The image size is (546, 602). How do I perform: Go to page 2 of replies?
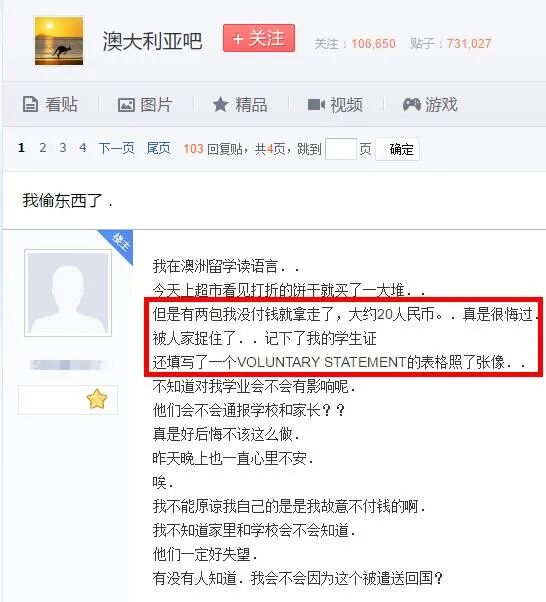tap(43, 148)
